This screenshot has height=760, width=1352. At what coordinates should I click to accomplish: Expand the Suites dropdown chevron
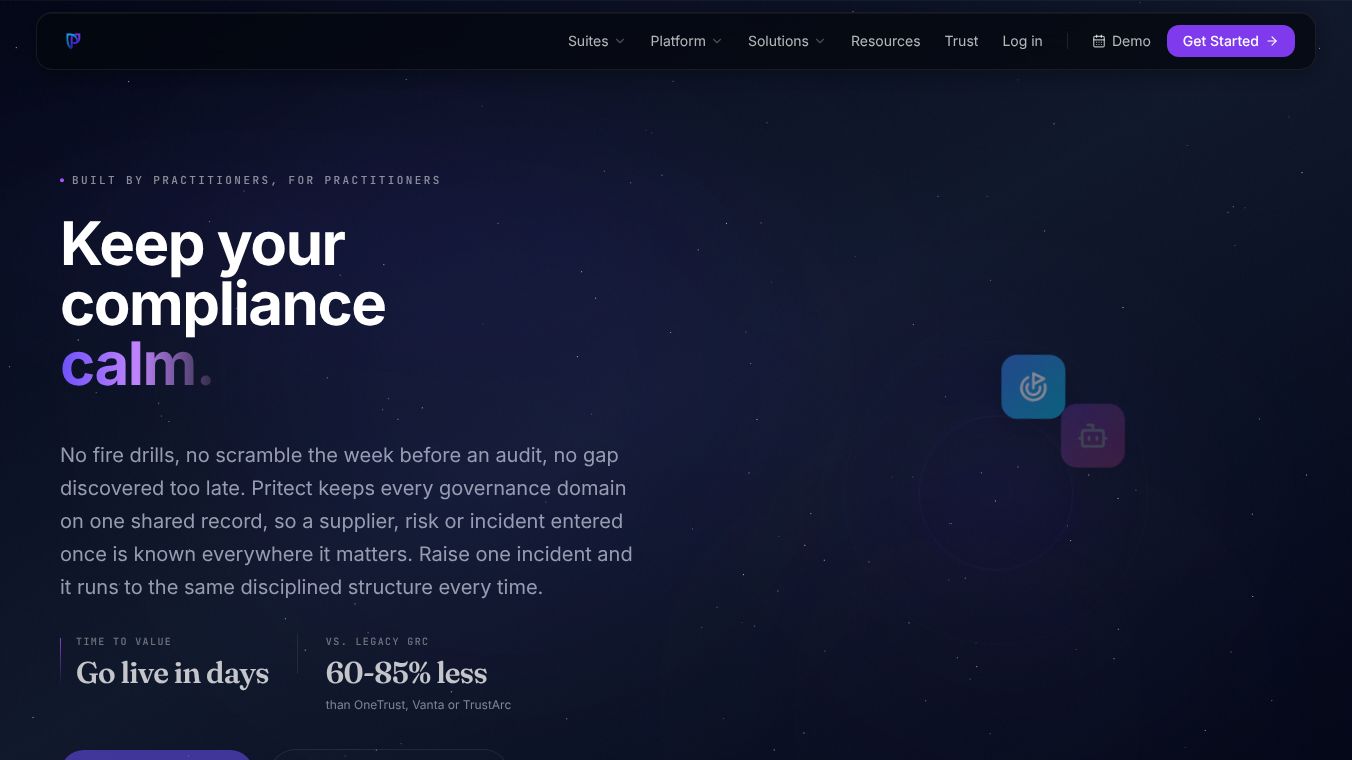pyautogui.click(x=620, y=41)
